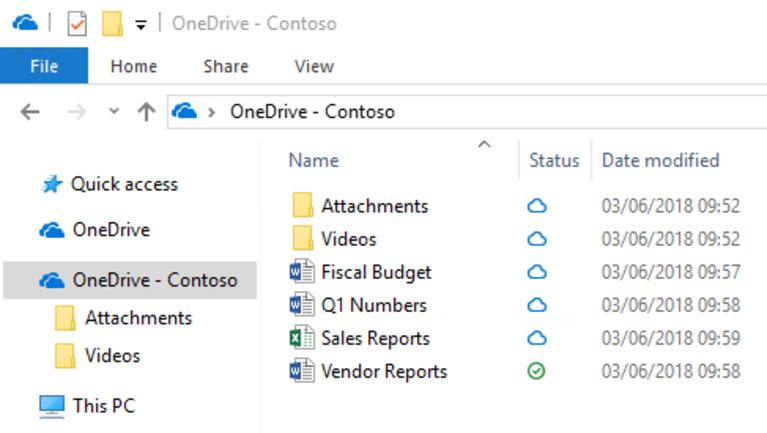Click the This PC monitor icon
Viewport: 767px width, 433px height.
point(52,407)
